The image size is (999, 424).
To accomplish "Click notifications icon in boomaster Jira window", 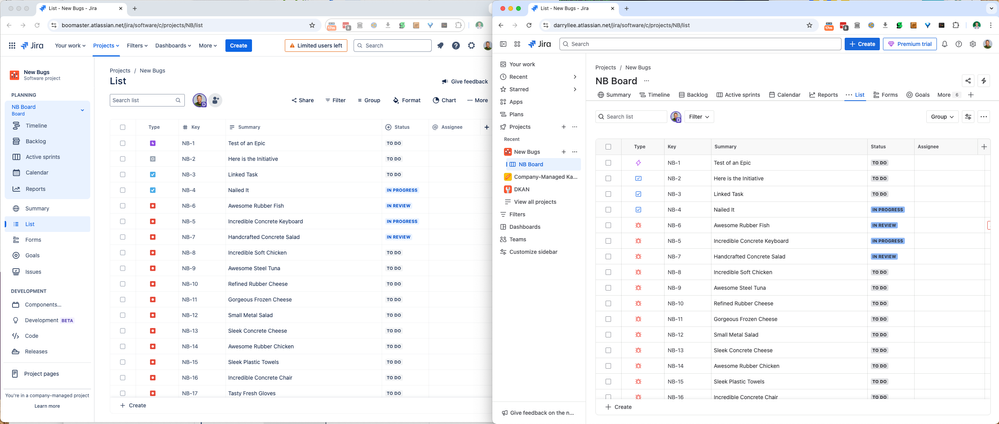I will pyautogui.click(x=440, y=46).
